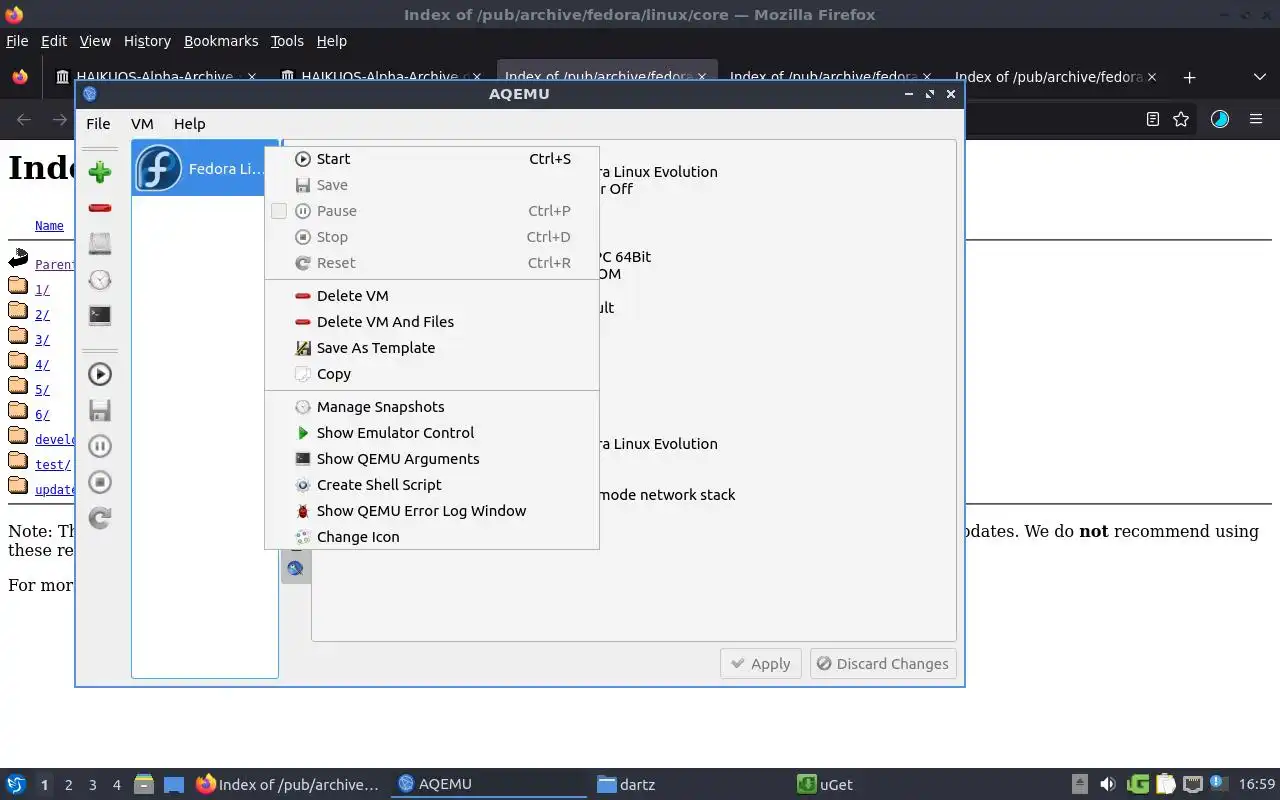Select Copy in the context menu
The height and width of the screenshot is (800, 1280).
pos(432,374)
